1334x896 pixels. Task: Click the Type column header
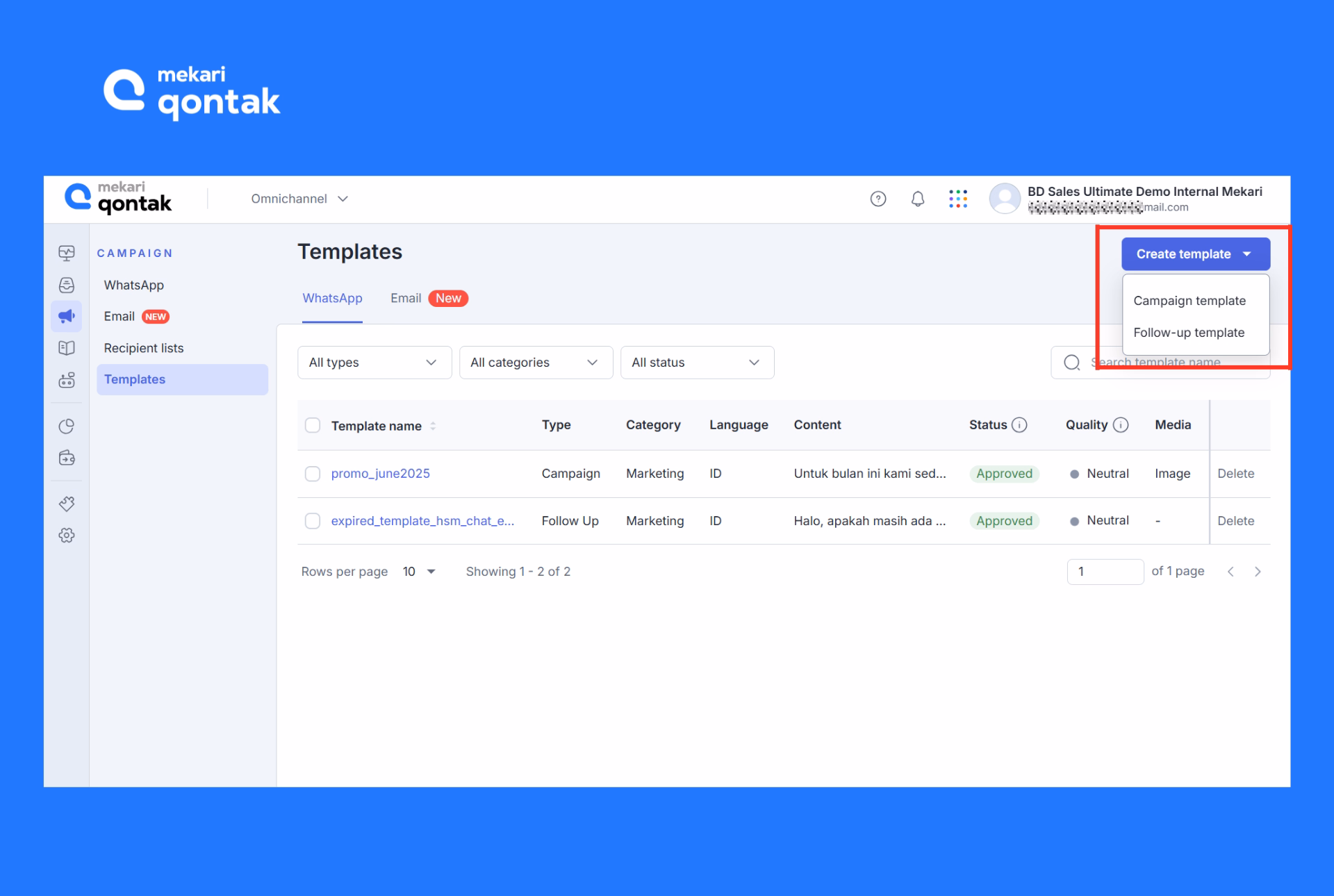point(556,425)
